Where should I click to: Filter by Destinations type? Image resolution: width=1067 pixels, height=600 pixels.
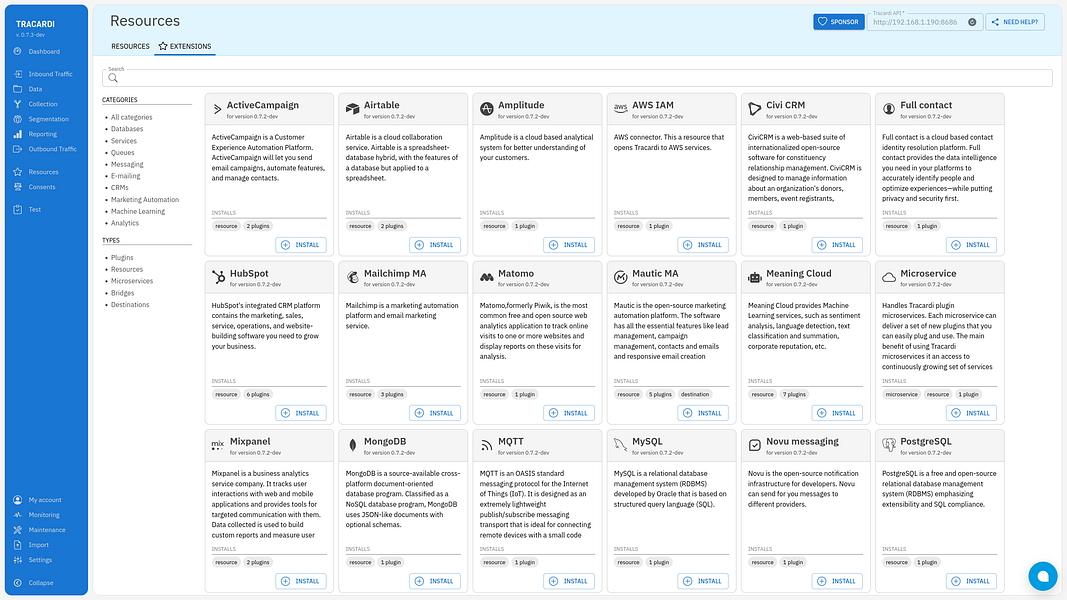[x=130, y=304]
